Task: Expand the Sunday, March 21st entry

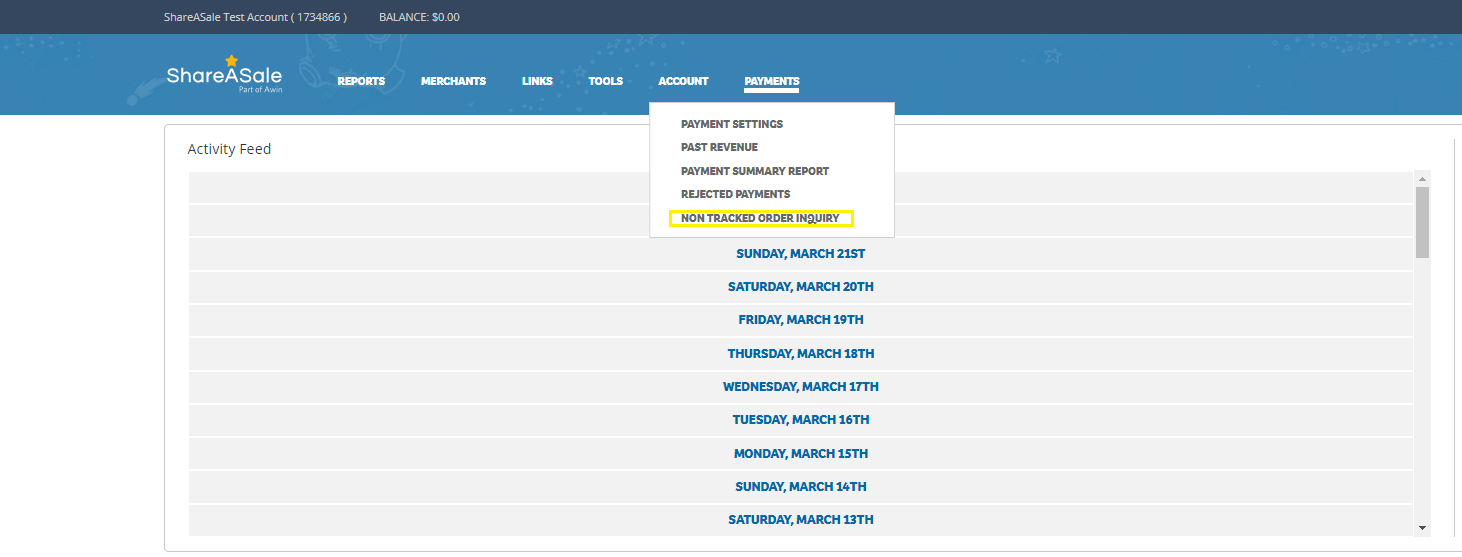Action: click(800, 254)
